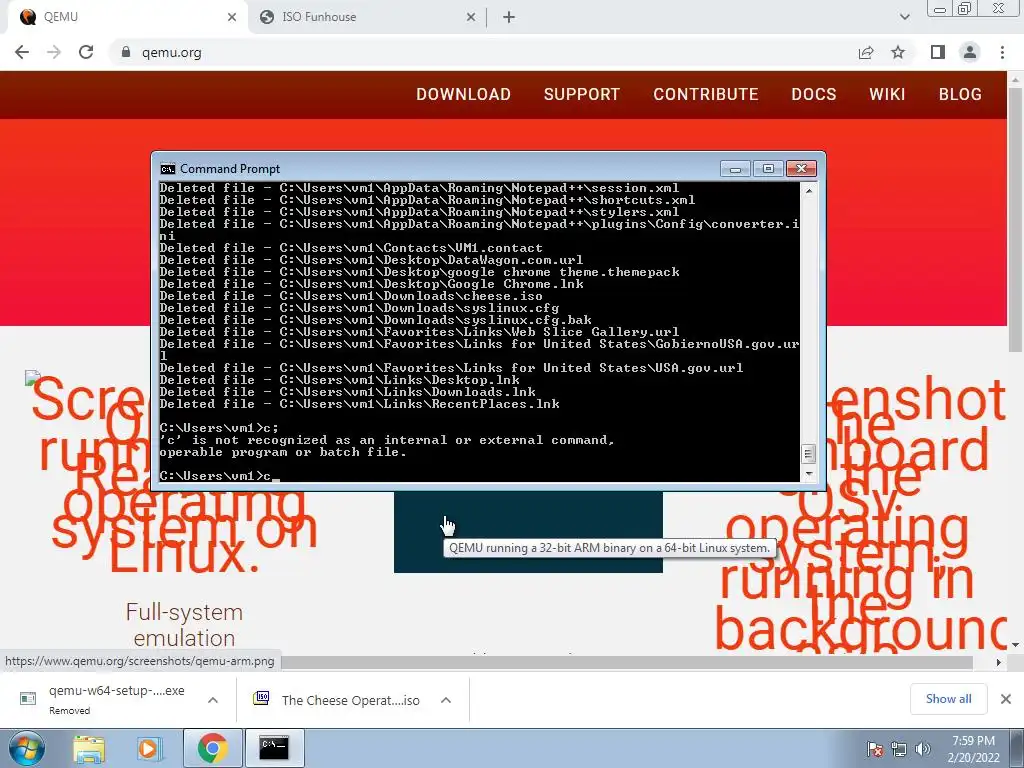This screenshot has height=768, width=1024.
Task: Click the lock icon in address bar
Action: [126, 52]
